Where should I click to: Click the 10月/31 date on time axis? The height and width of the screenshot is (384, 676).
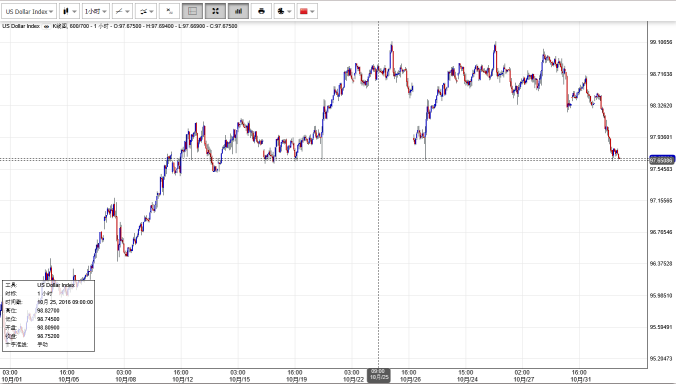tap(580, 380)
